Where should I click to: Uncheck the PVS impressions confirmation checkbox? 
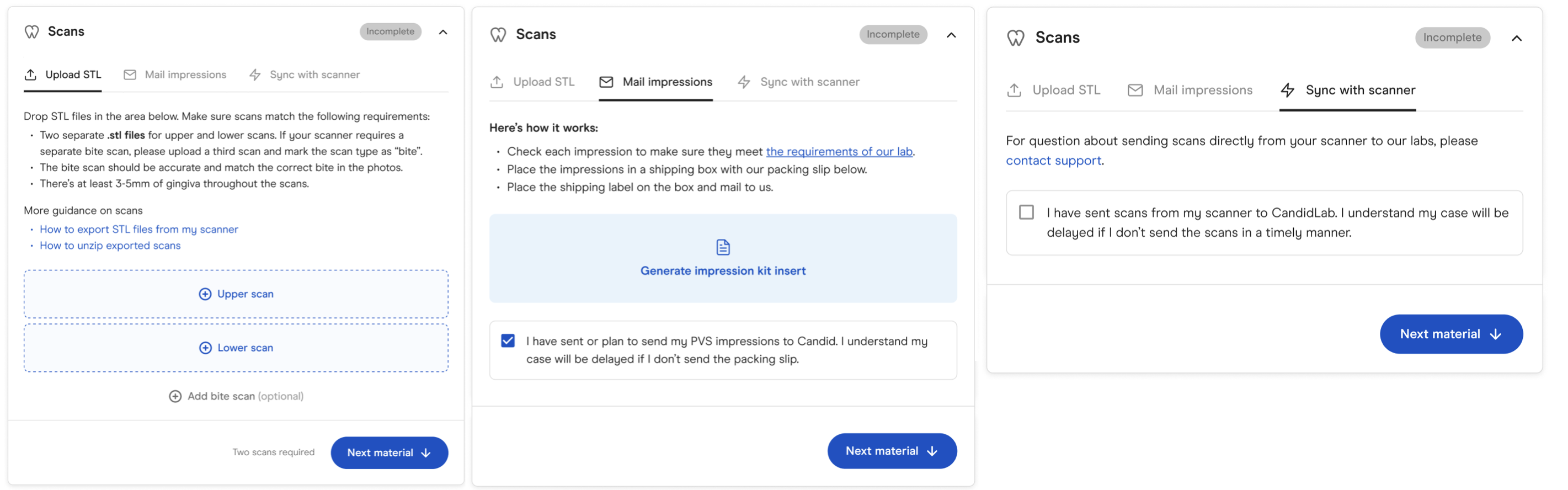coord(508,341)
